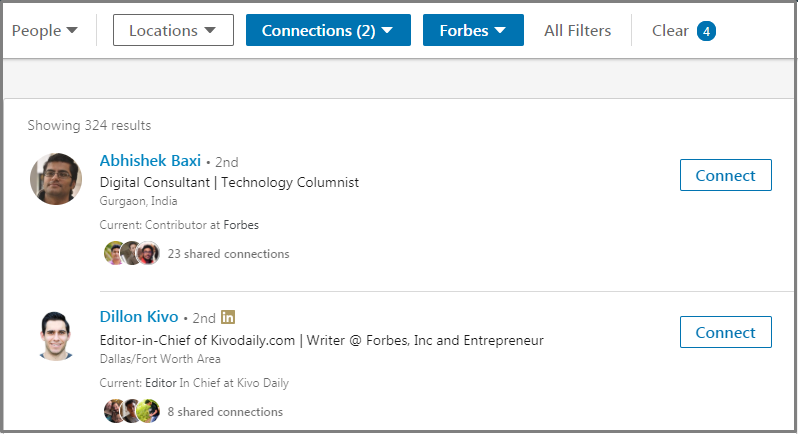Viewport: 798px width, 434px height.
Task: Expand the Forbes company filter
Action: pos(480,30)
